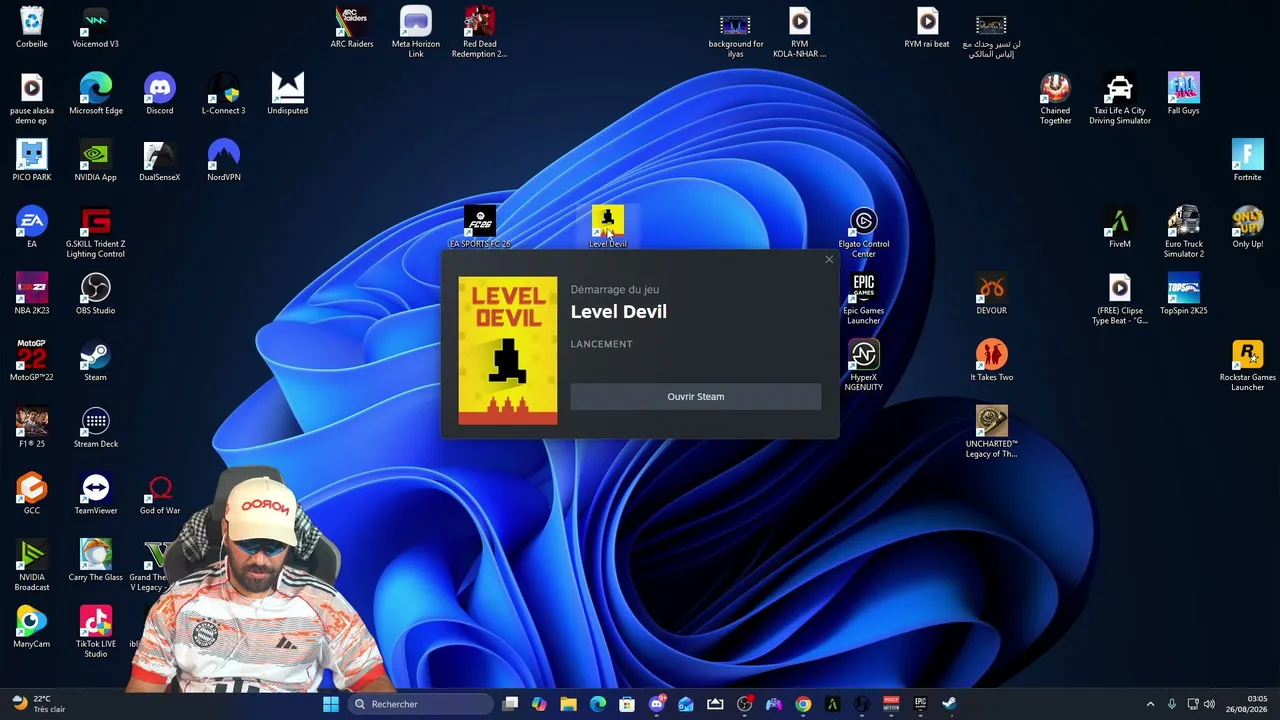Select the GCC desktop icon
The height and width of the screenshot is (720, 1280).
point(32,494)
